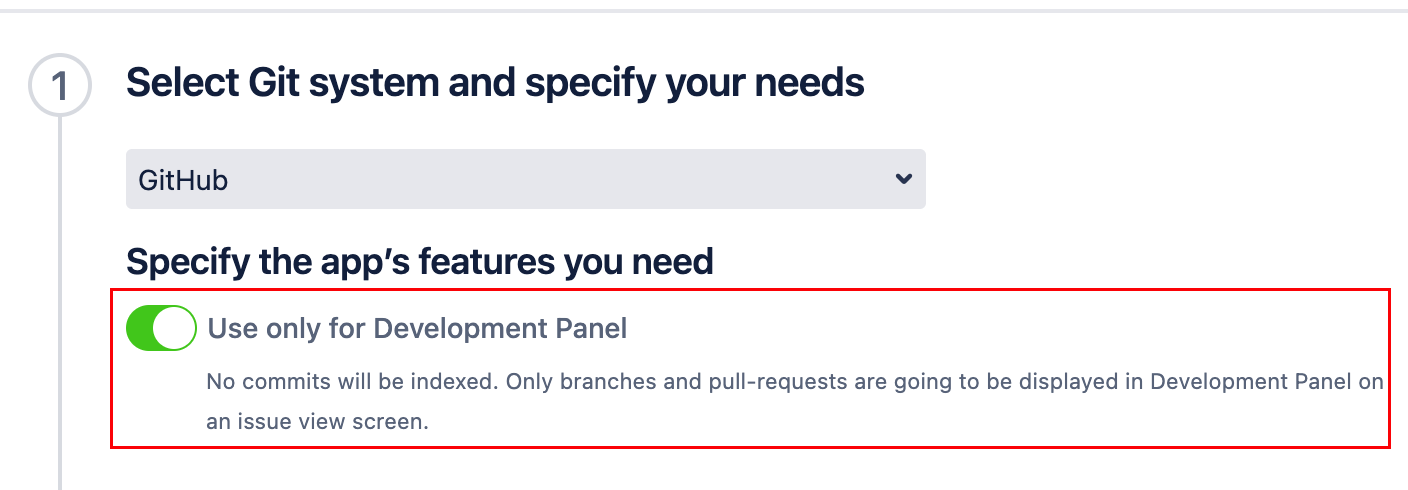
Task: Click Specify the app's features you need heading
Action: [x=420, y=262]
